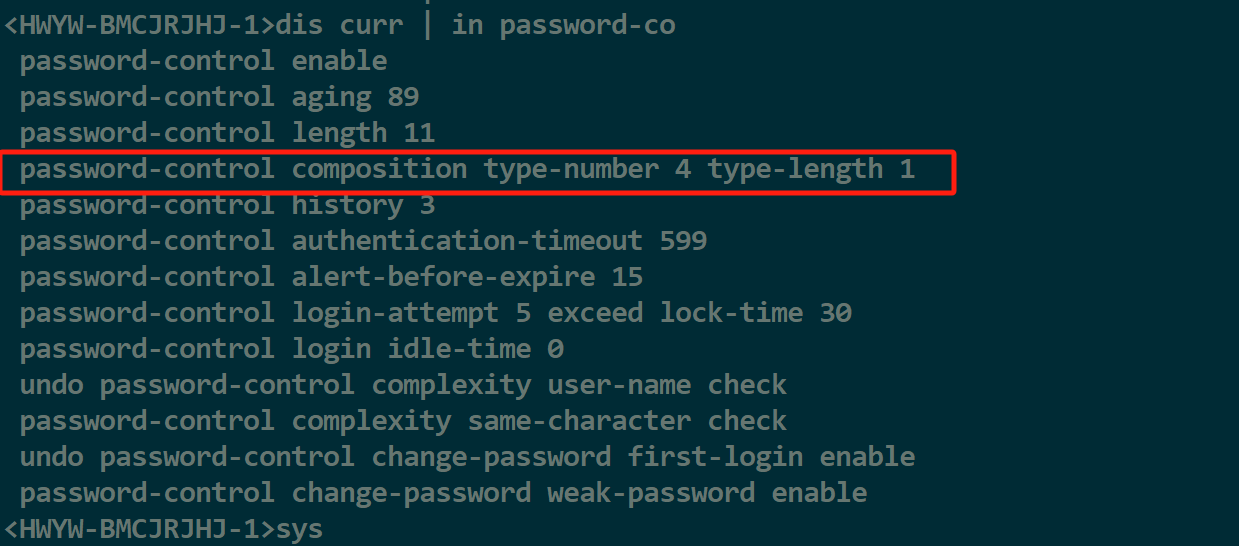Click the word "weak-password" in output
Screen dimensions: 1239x546
[x=651, y=493]
